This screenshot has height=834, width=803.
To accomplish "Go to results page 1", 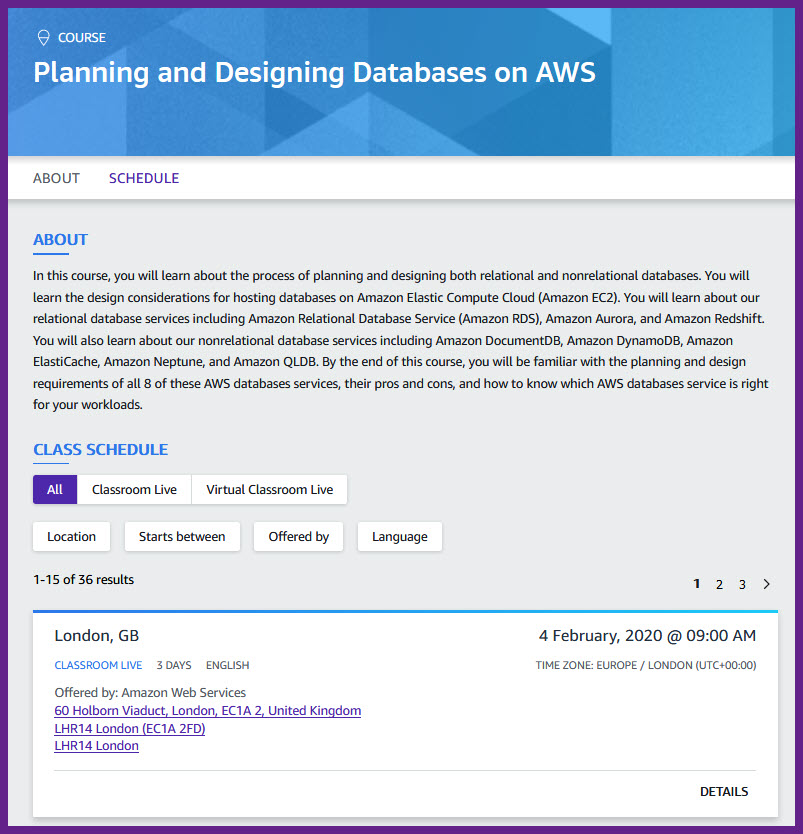I will tap(697, 584).
